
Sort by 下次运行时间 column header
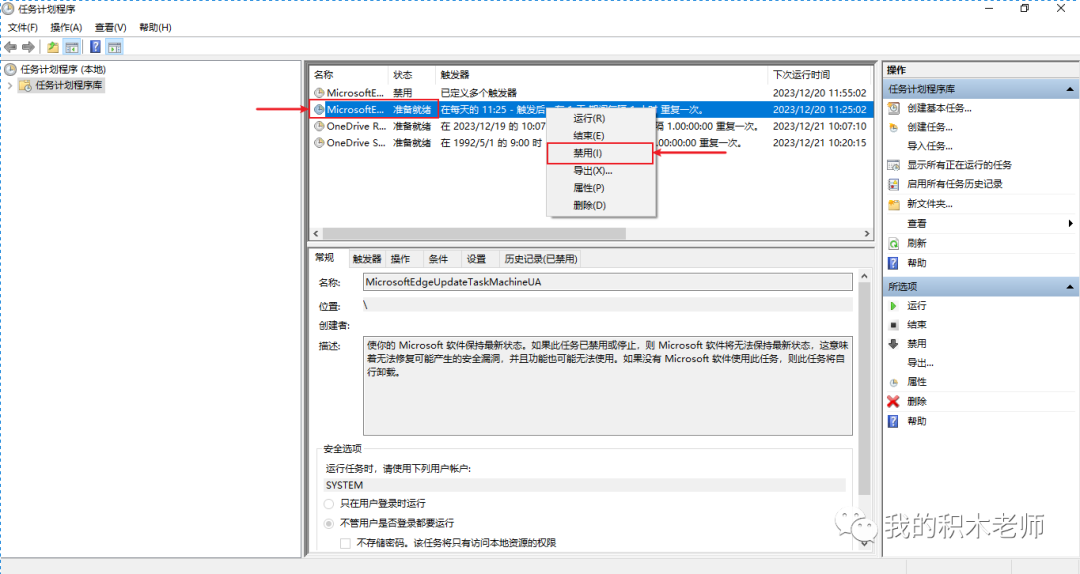coord(819,74)
